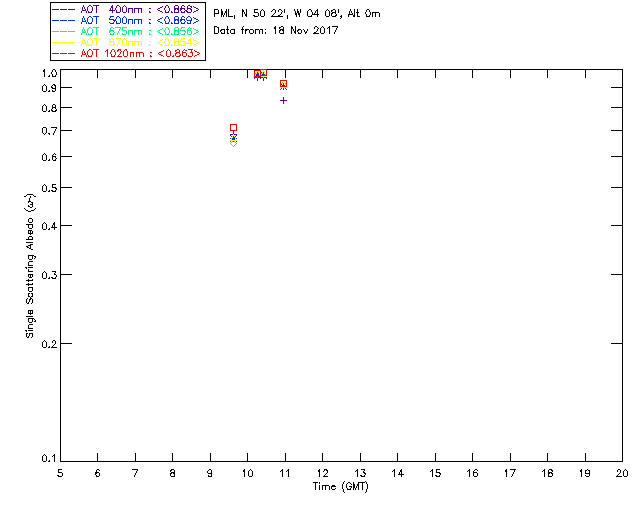Click the red square marker at 11 GMT
This screenshot has width=640, height=512.
click(x=283, y=84)
